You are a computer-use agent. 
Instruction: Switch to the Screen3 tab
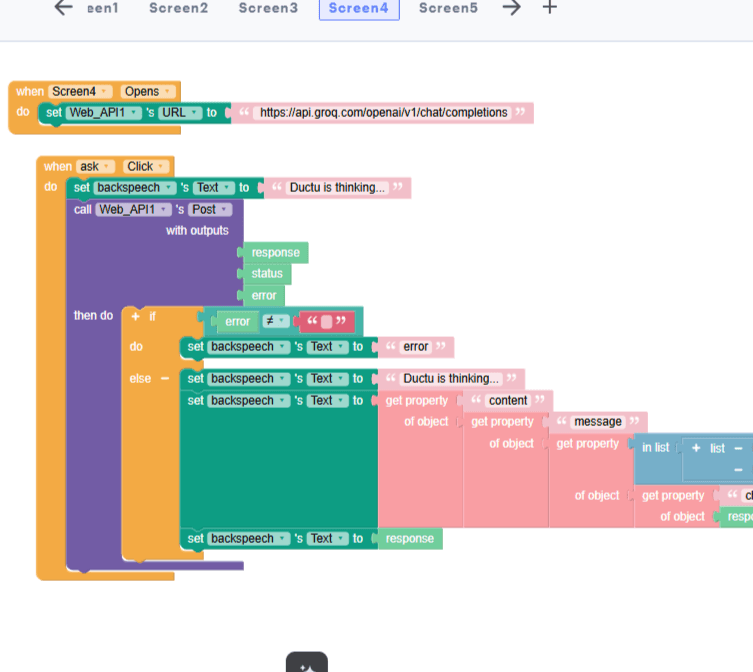(x=268, y=8)
